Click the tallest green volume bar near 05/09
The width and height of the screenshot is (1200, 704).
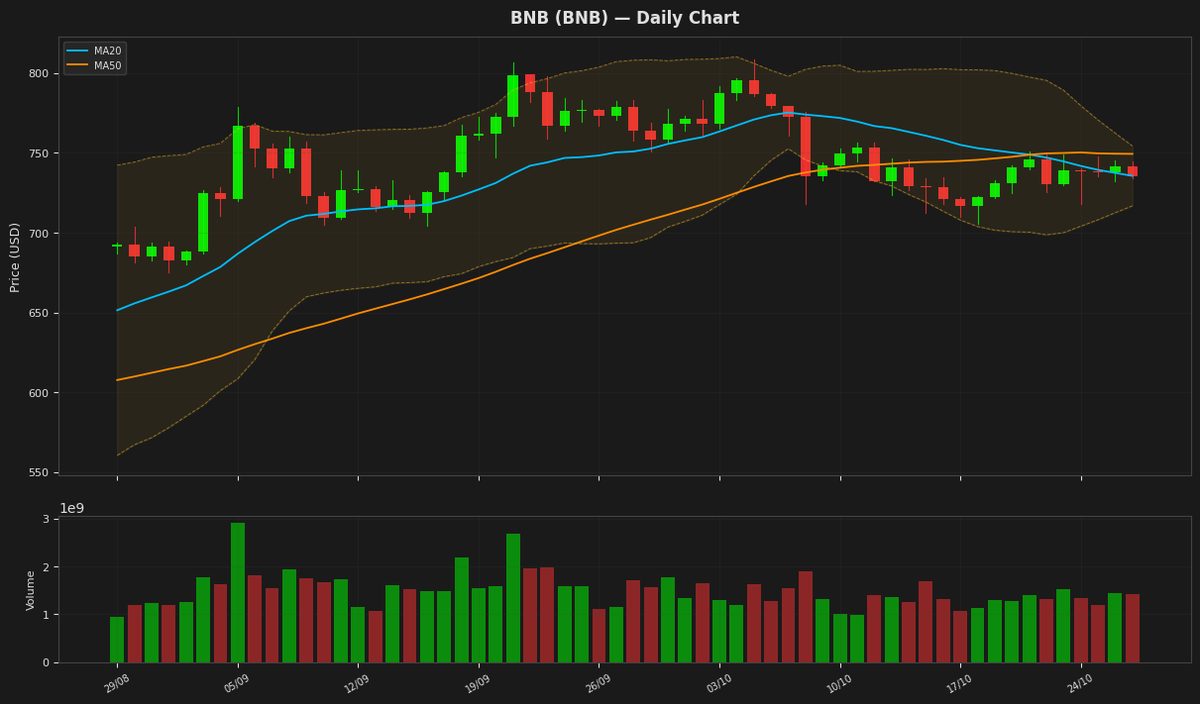(x=238, y=593)
